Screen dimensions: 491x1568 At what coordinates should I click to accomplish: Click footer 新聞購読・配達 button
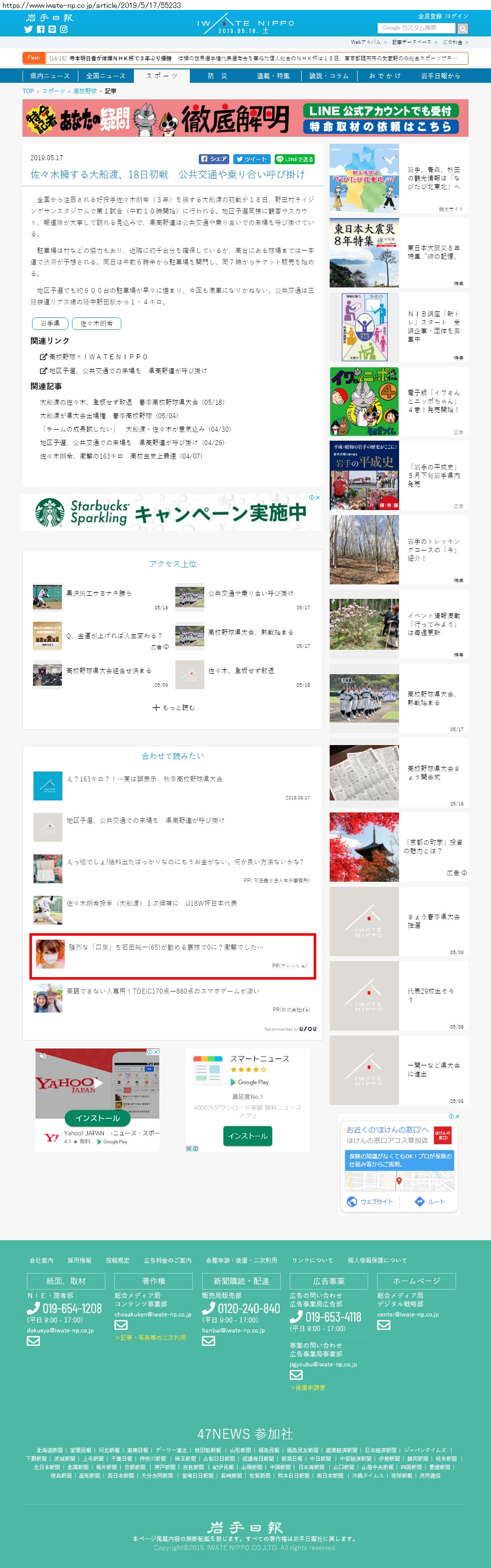[241, 1282]
